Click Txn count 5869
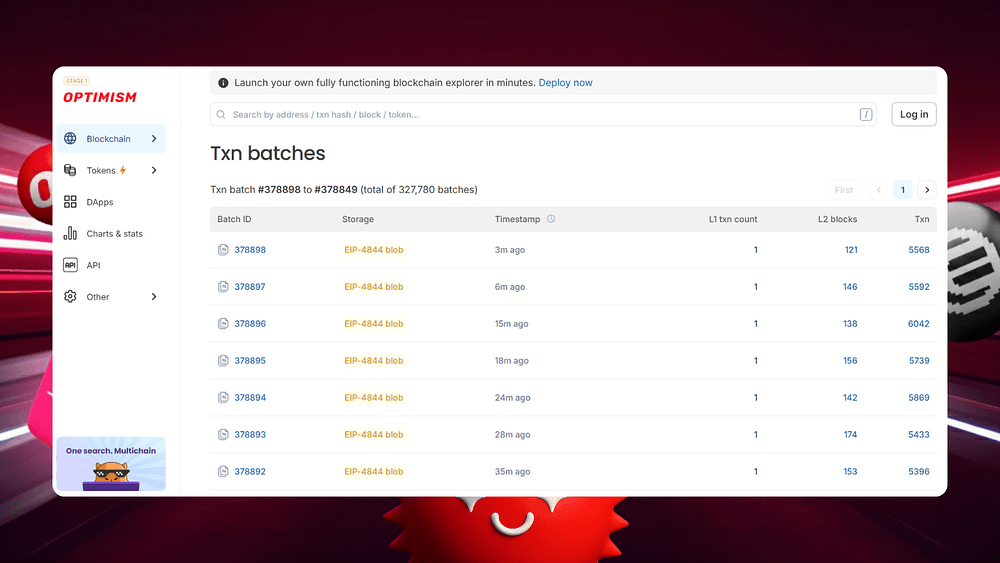 (919, 398)
